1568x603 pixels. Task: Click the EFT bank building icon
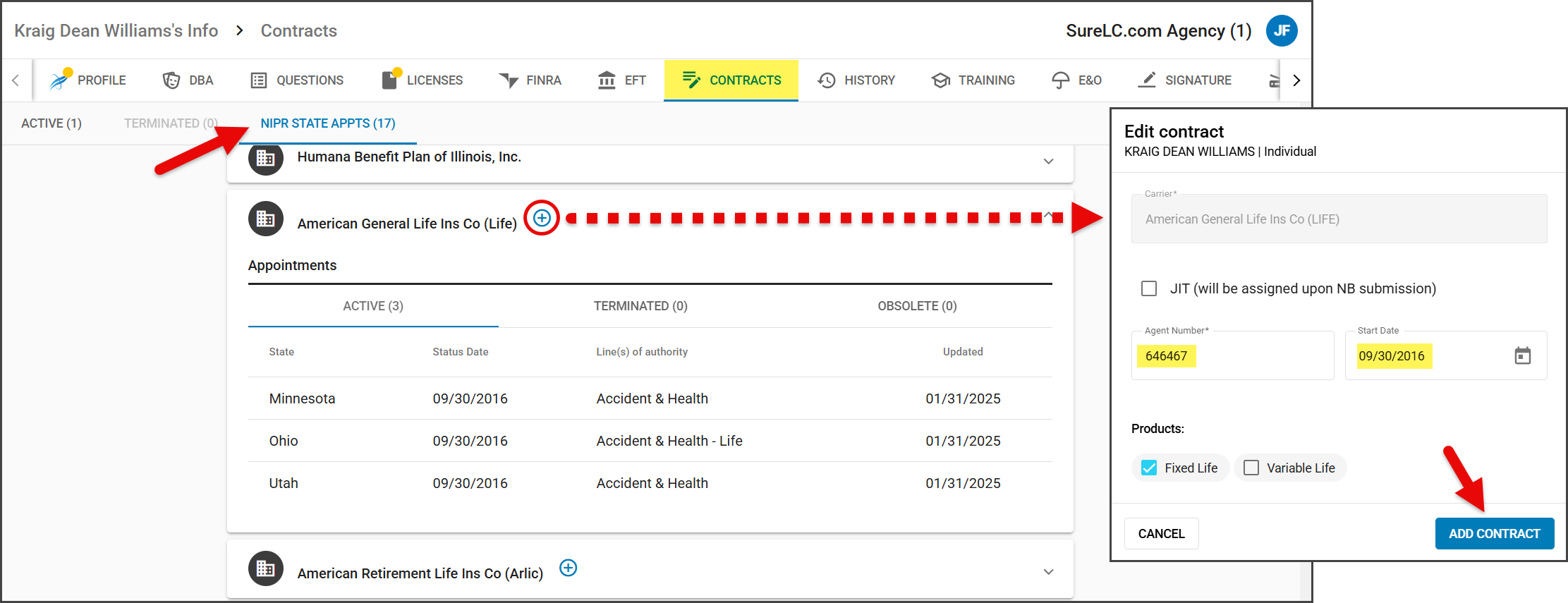pyautogui.click(x=607, y=80)
